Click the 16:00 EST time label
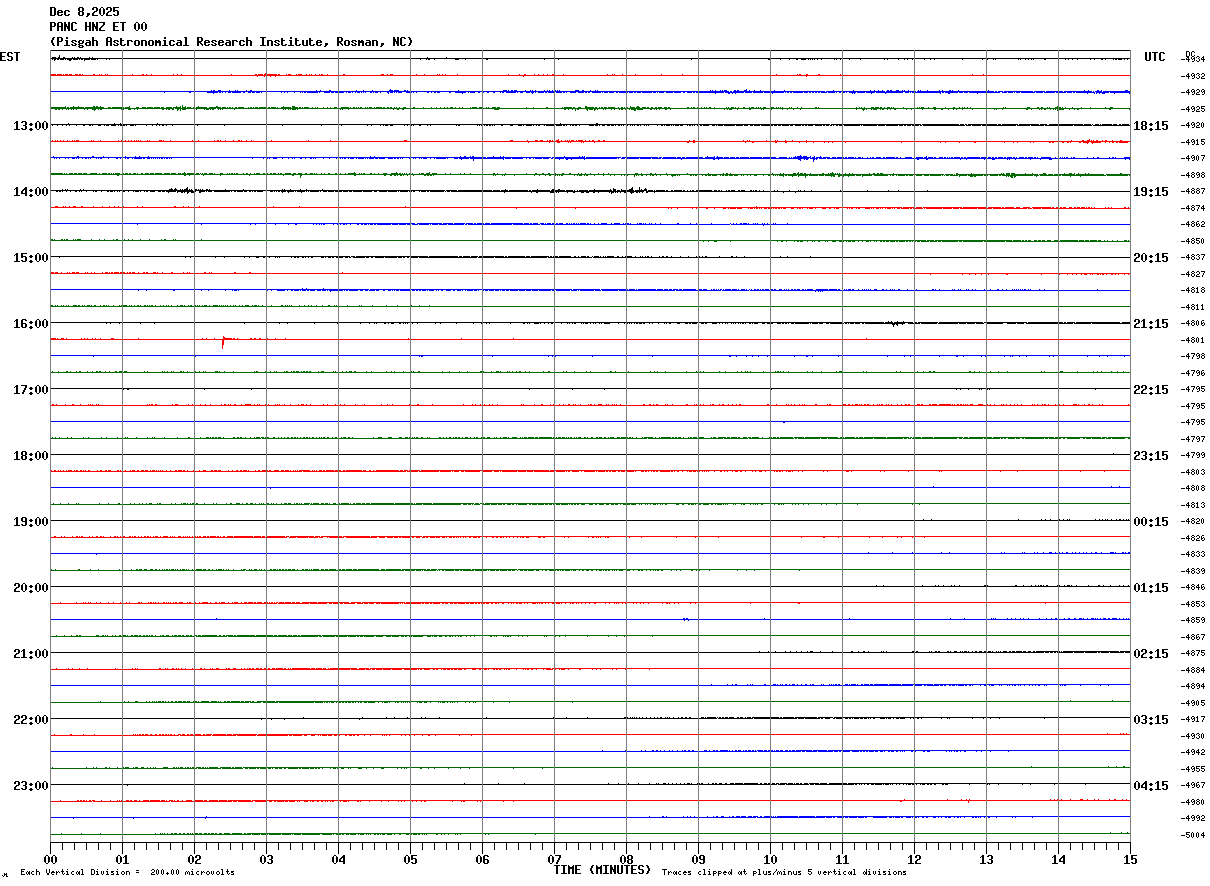The height and width of the screenshot is (886, 1210). point(30,324)
